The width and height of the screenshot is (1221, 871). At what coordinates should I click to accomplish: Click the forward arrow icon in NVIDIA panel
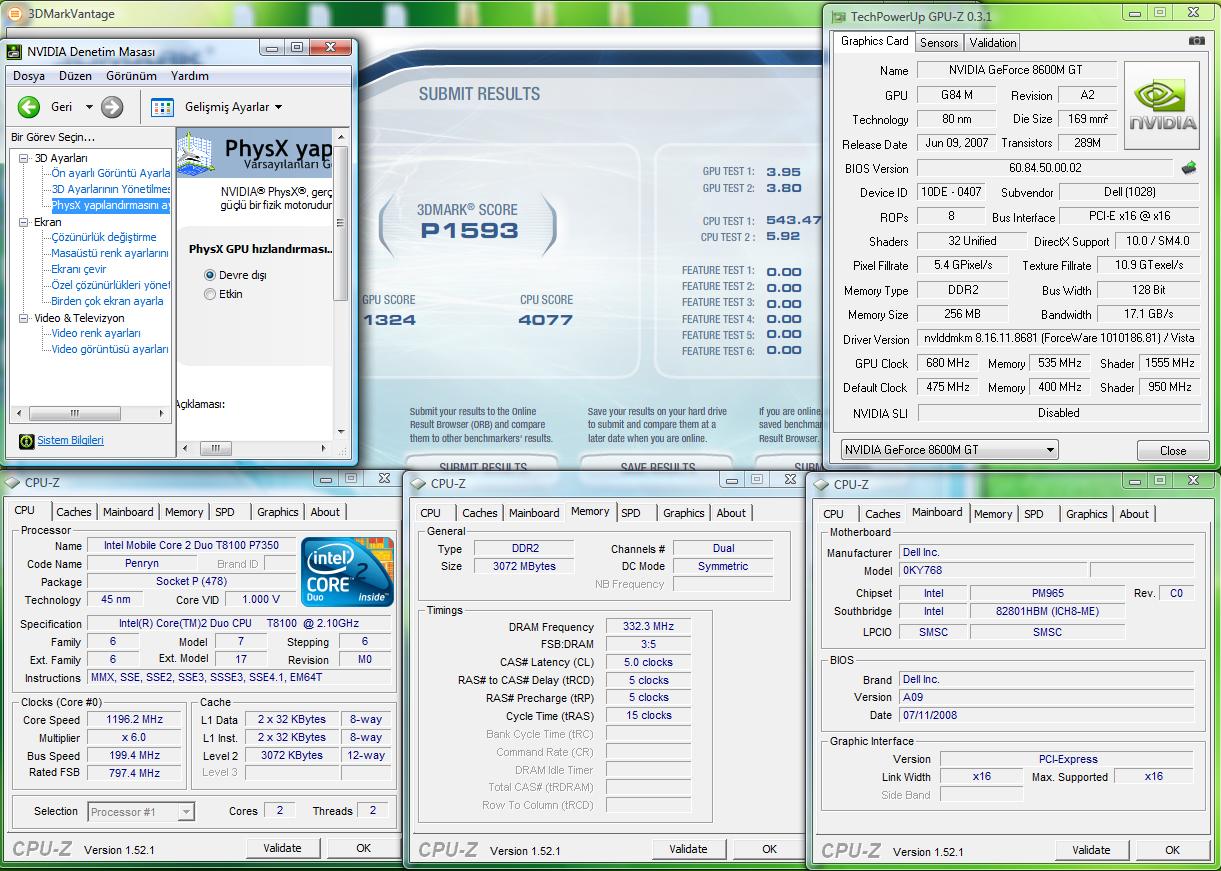click(112, 107)
